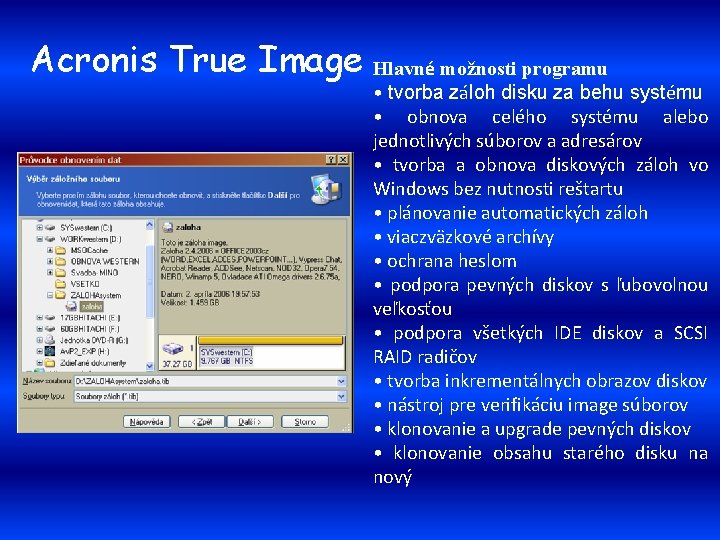The image size is (720, 540).
Task: Expand the AvP2_EXP (H:) tree node
Action: [39, 351]
